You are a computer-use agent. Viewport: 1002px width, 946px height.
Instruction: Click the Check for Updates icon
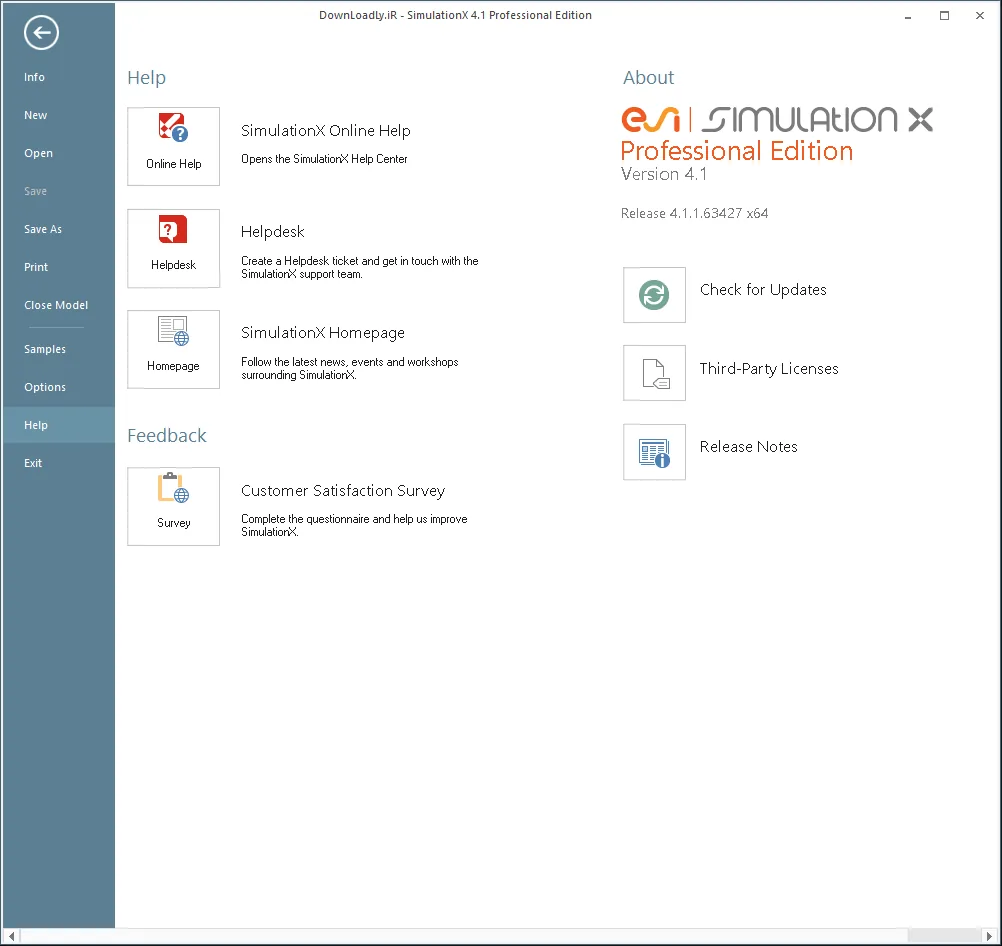[654, 295]
